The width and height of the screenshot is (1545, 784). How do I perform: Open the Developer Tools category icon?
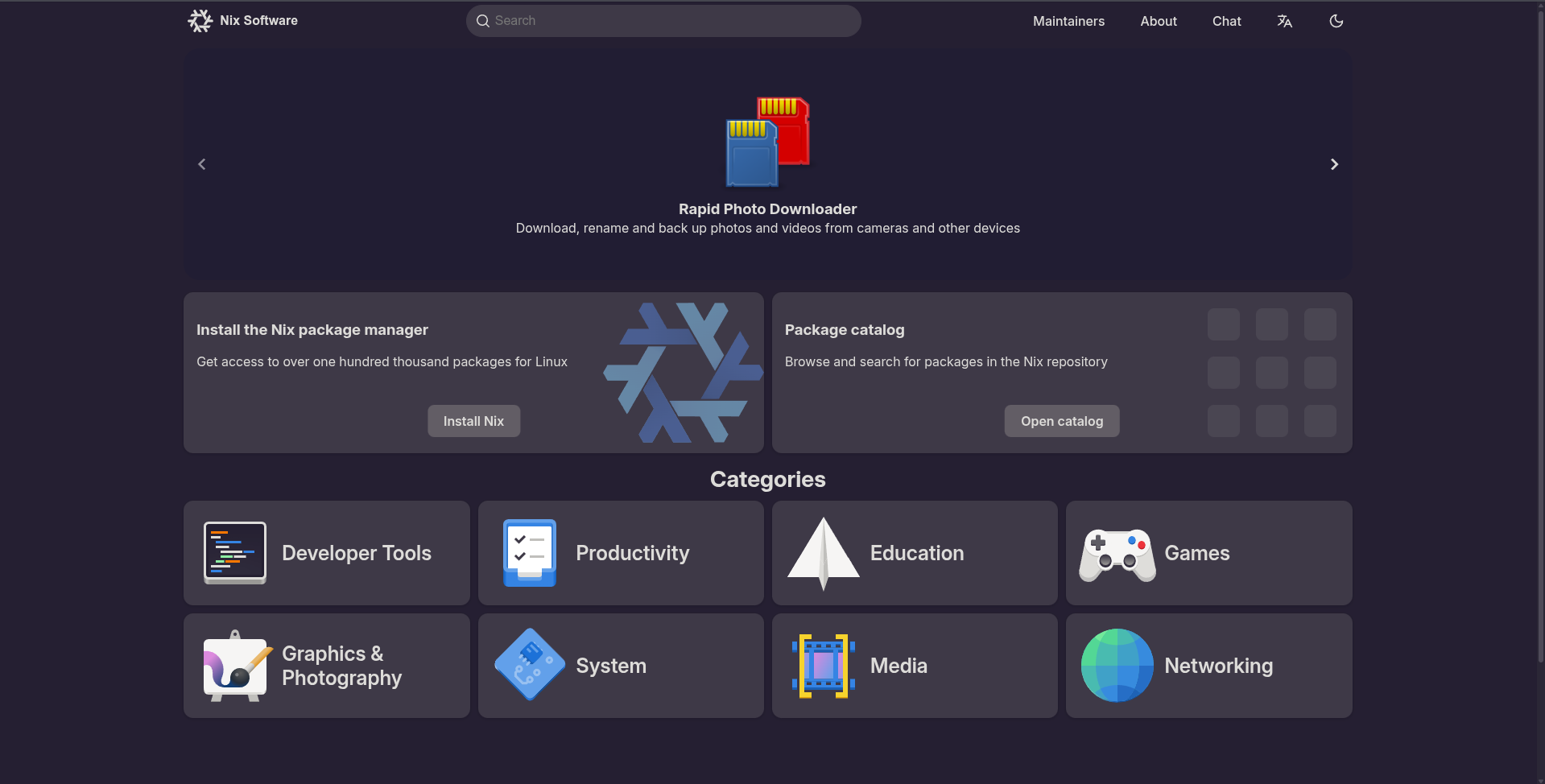(235, 553)
